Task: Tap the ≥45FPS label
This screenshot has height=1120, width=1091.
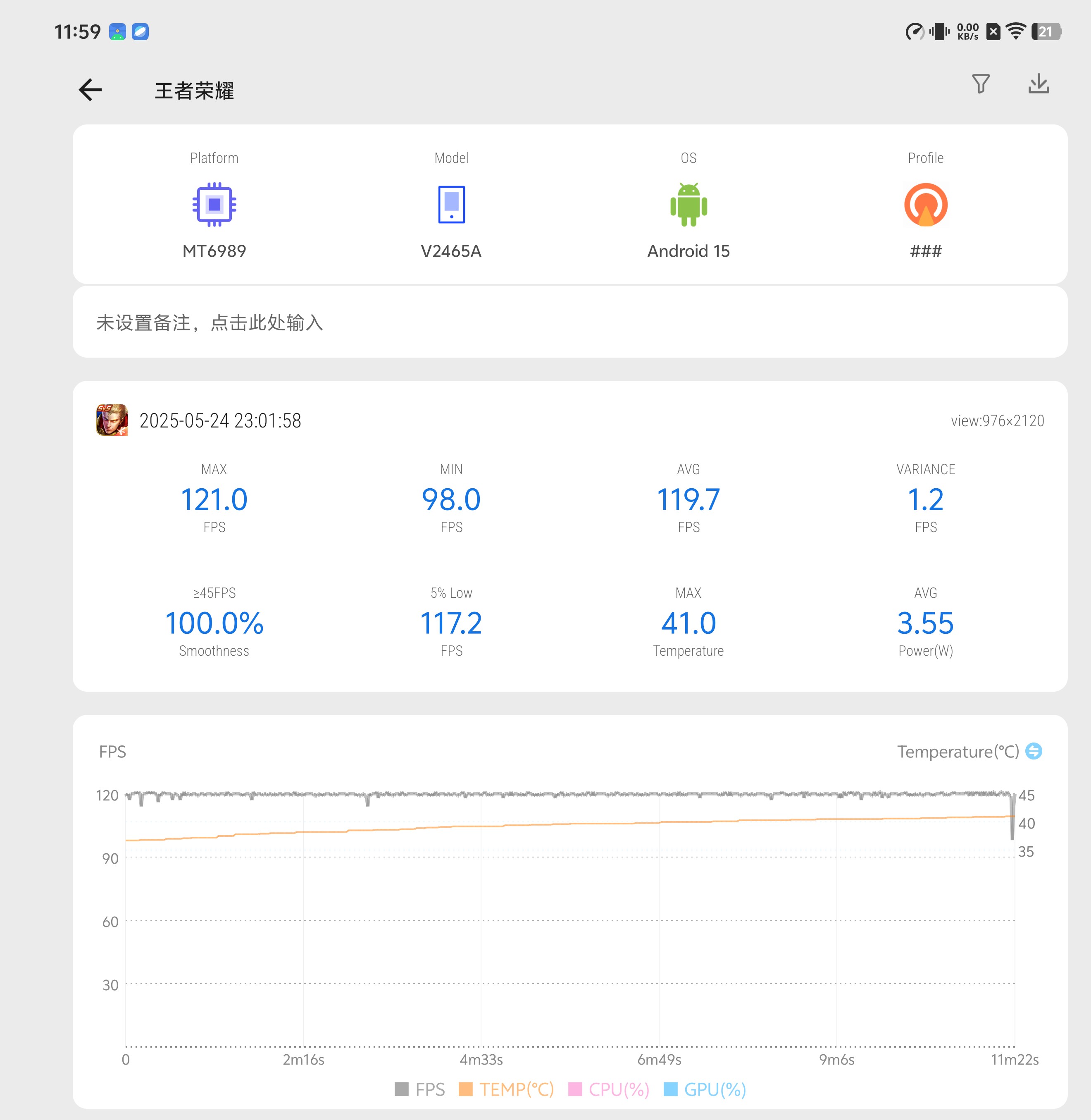Action: click(x=214, y=593)
